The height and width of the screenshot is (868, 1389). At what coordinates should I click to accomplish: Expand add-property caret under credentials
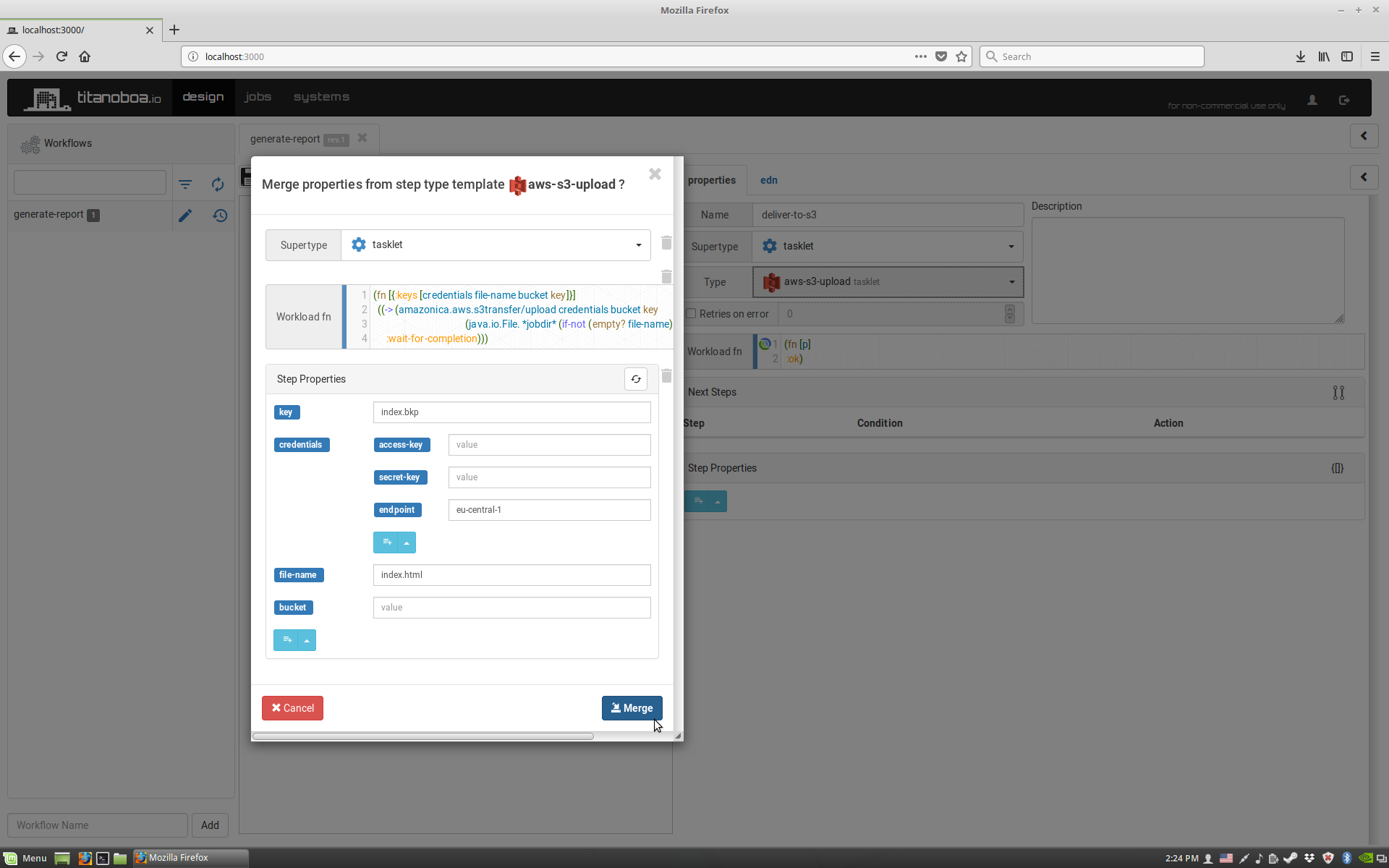click(x=407, y=542)
